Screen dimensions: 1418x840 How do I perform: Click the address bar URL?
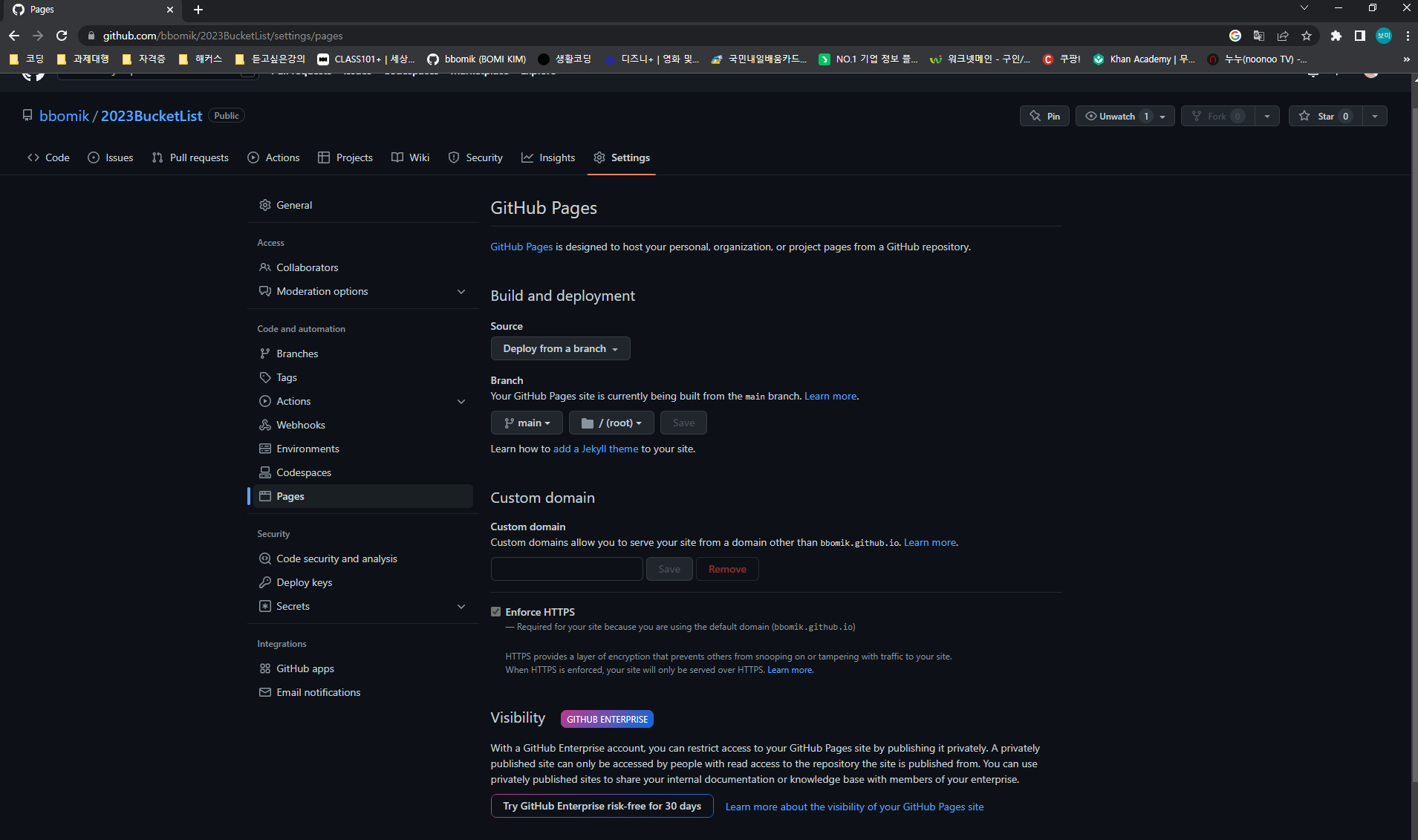click(223, 36)
